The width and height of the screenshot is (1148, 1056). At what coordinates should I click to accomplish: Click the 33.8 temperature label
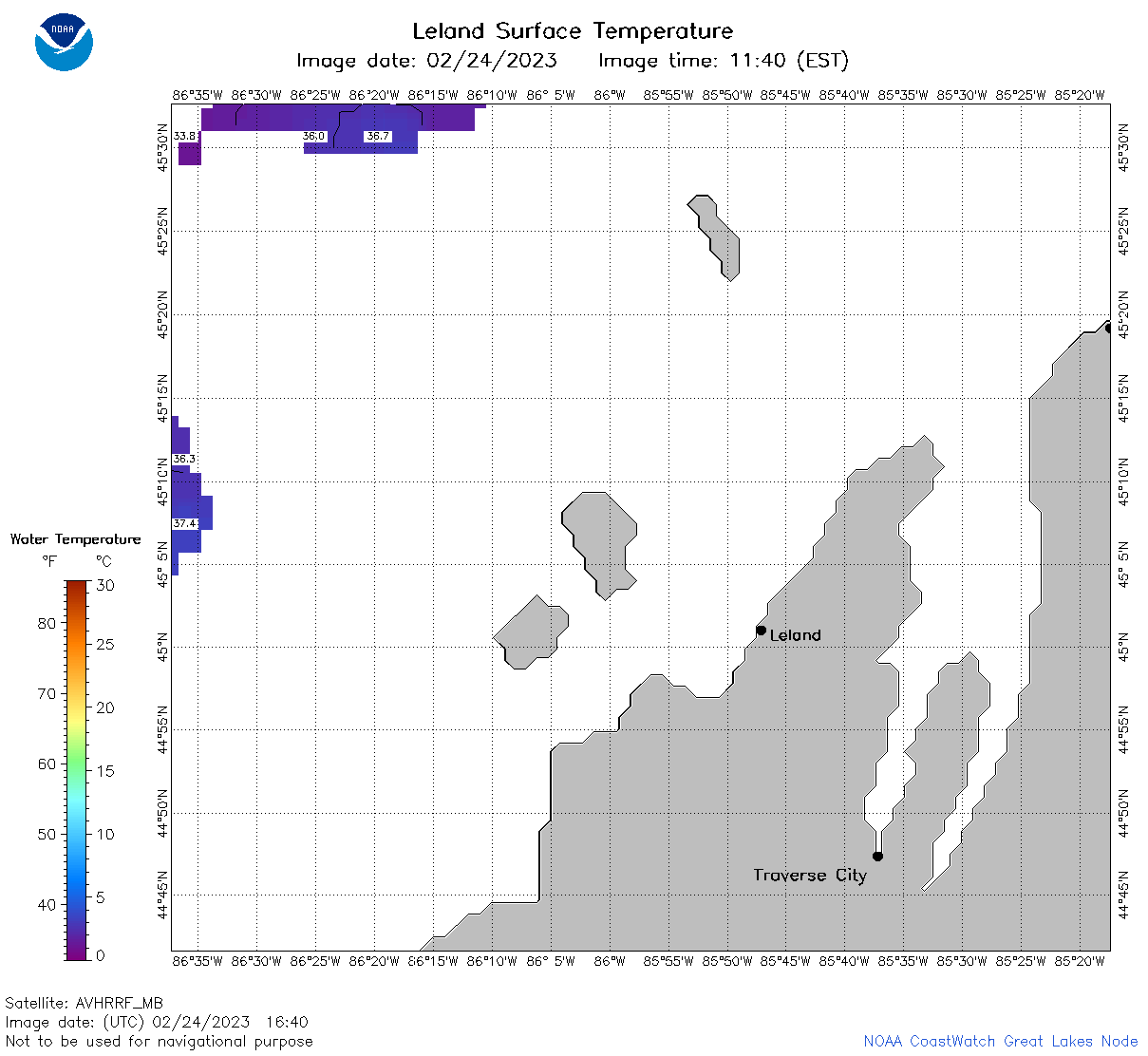(185, 136)
